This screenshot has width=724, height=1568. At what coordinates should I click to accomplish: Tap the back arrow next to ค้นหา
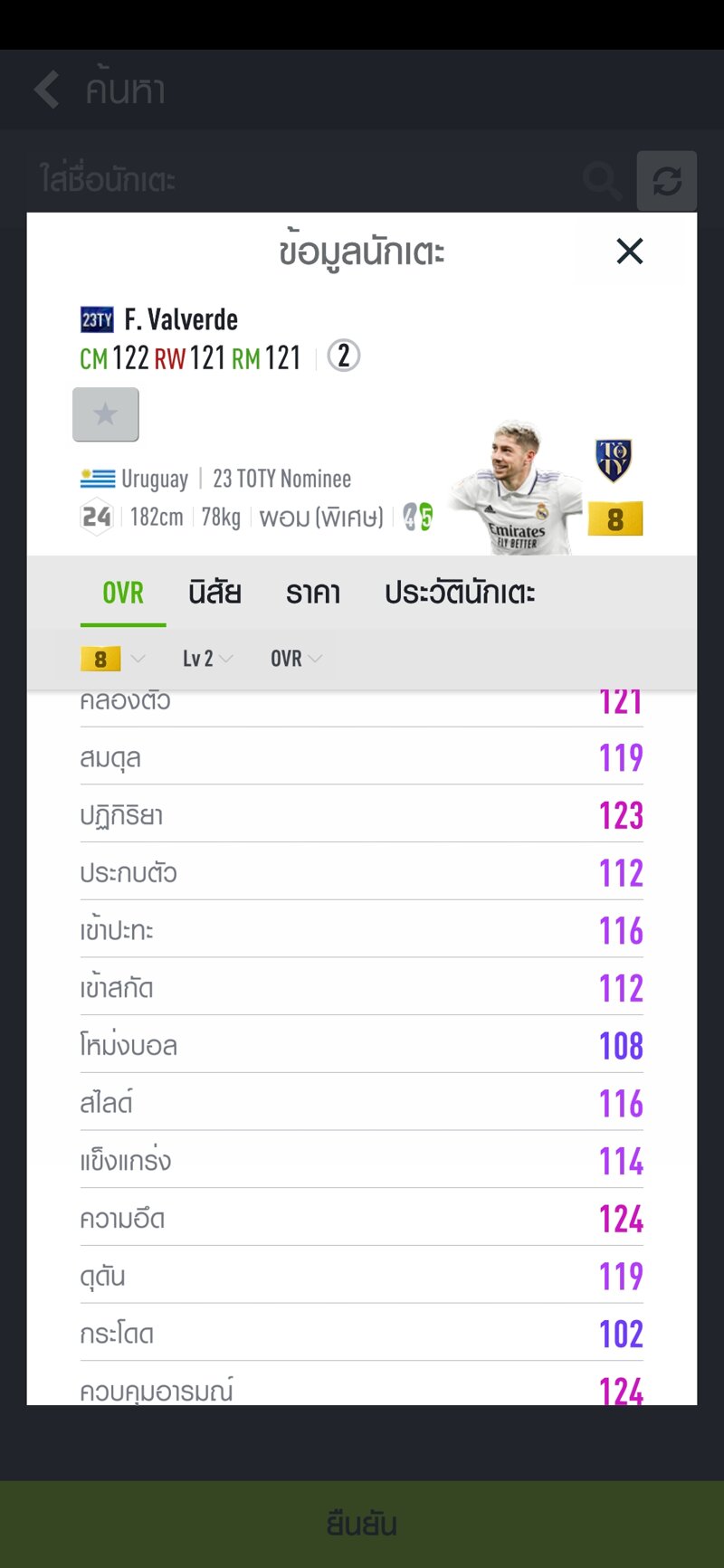[47, 90]
